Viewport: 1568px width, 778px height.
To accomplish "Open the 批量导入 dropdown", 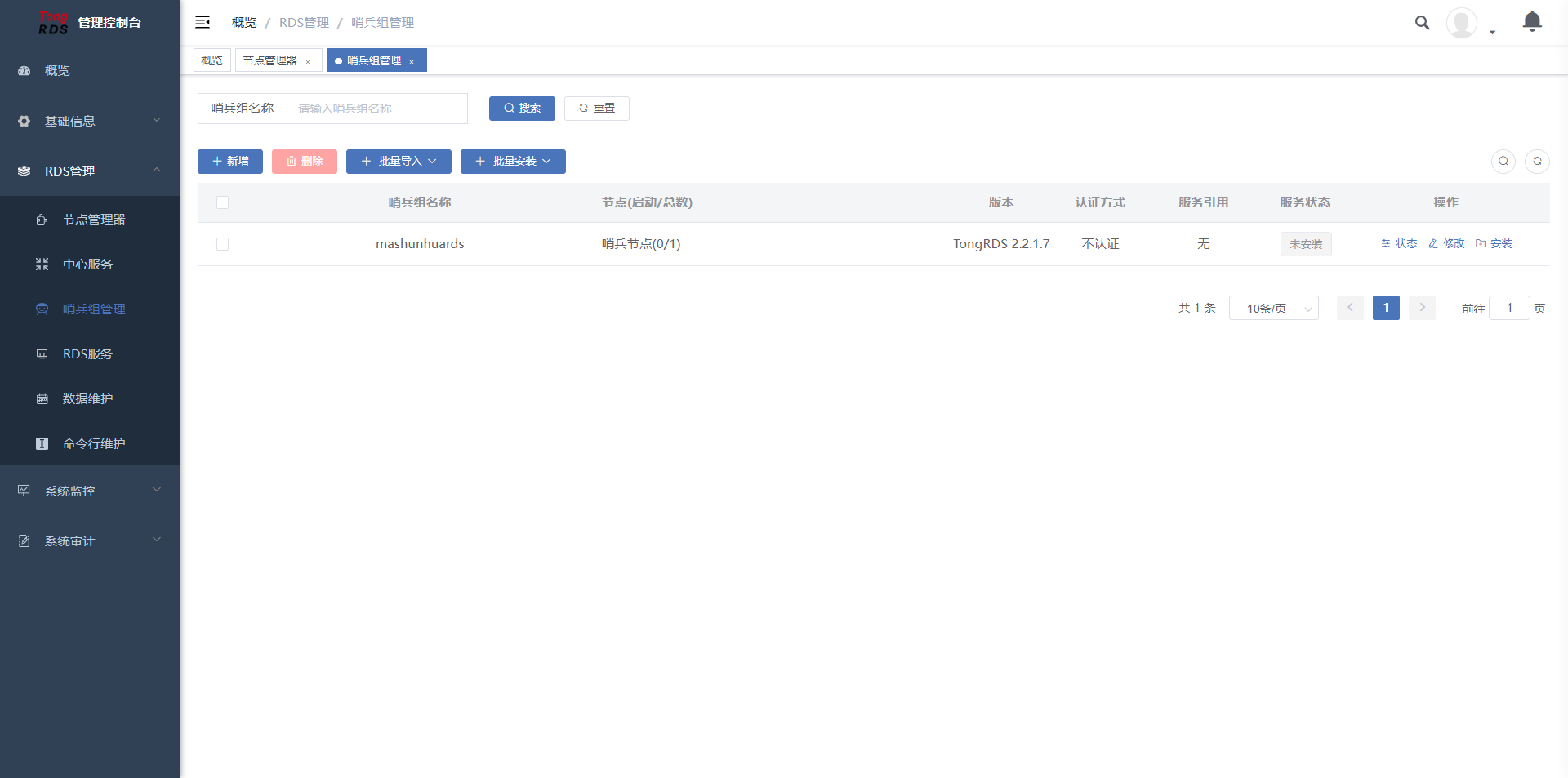I will click(399, 162).
